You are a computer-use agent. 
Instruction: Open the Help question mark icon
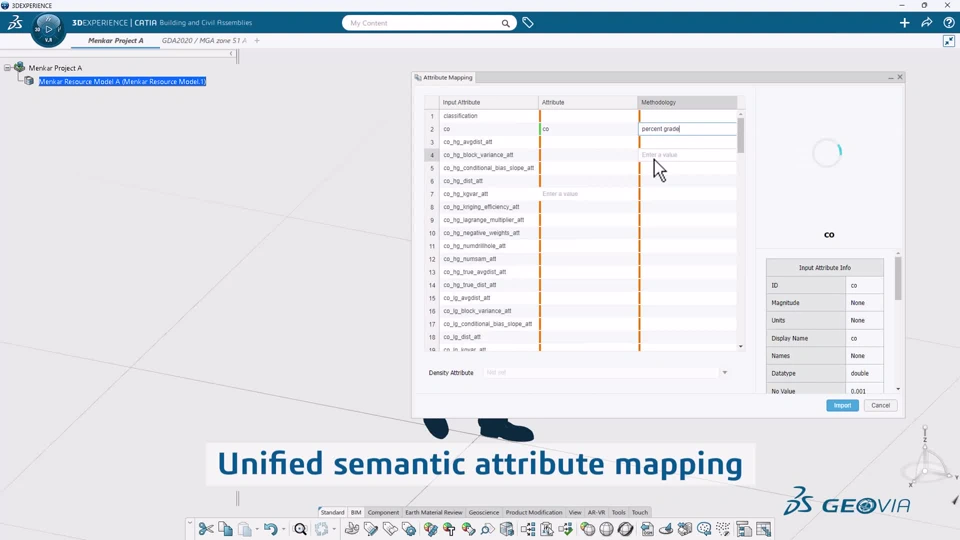[948, 23]
